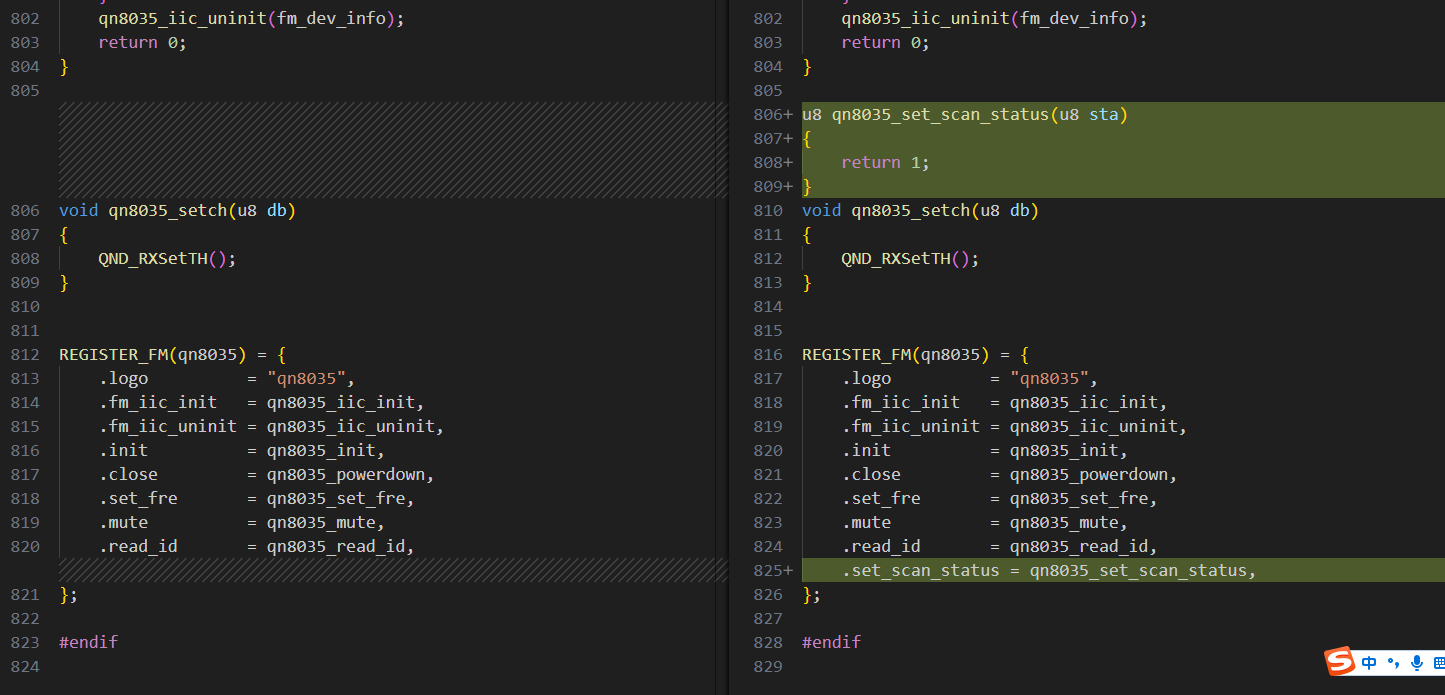Click "return 0;" in the right pane
Viewport: 1445px width, 695px height.
885,43
